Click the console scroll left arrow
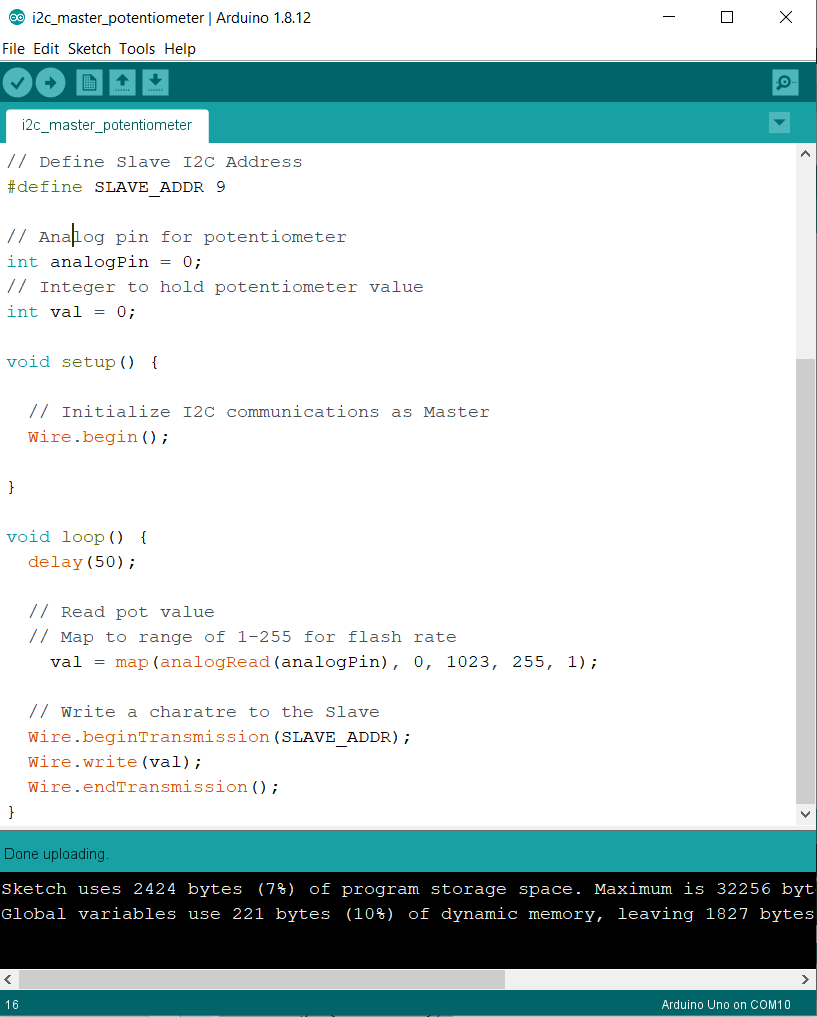 coord(8,979)
